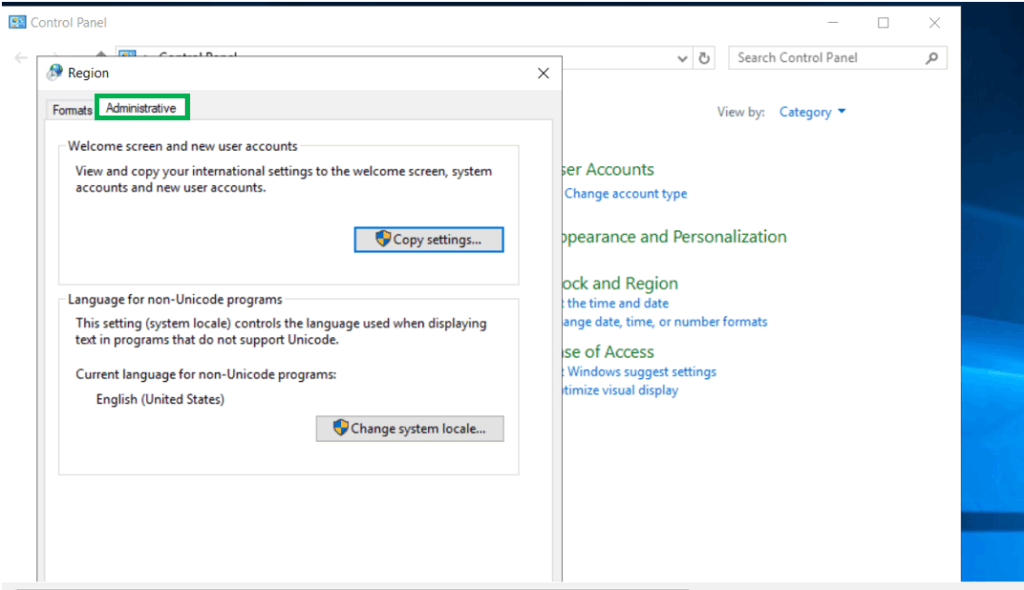Open the optimize visual display link

(619, 390)
